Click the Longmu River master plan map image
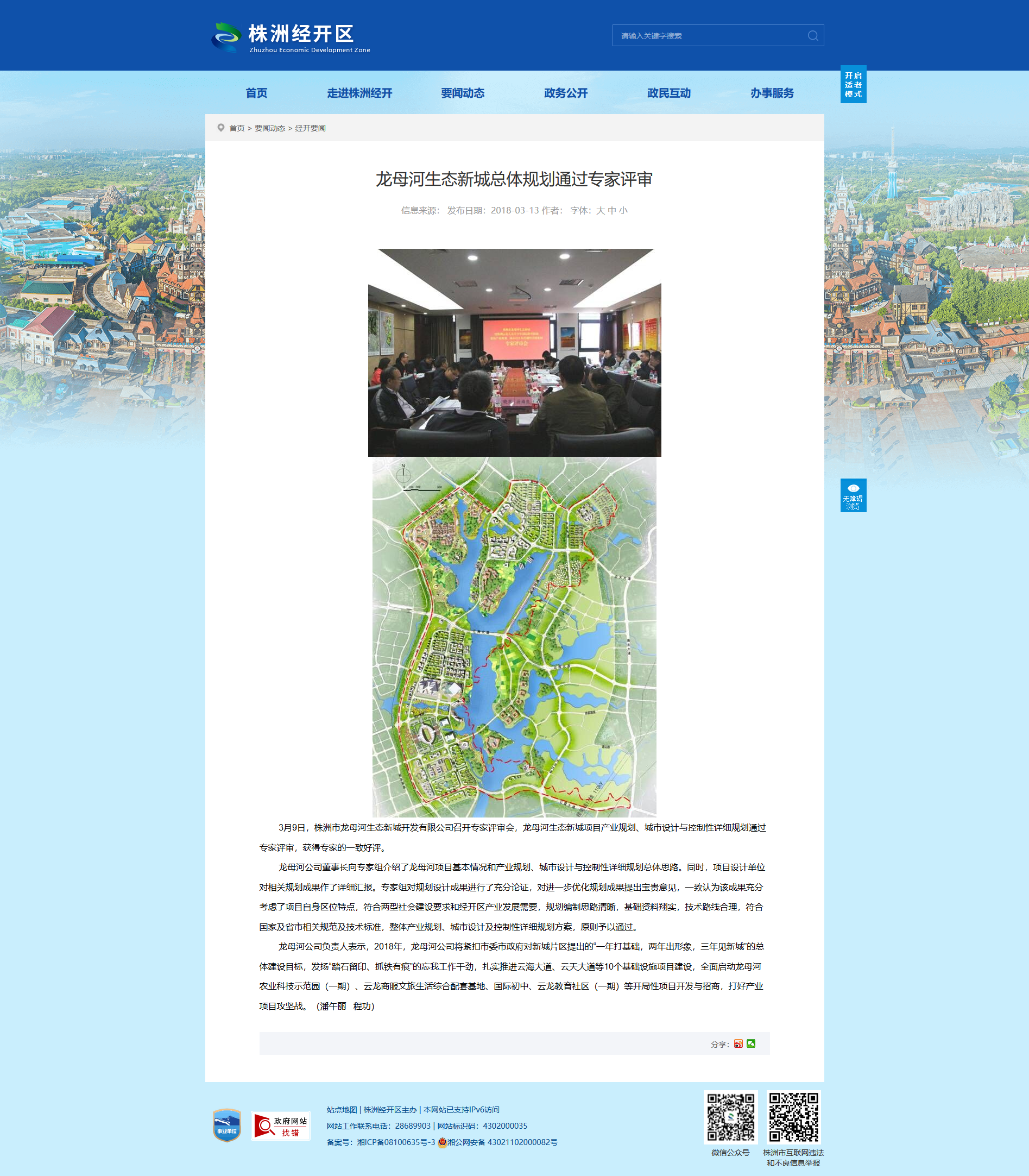This screenshot has width=1029, height=1176. (x=515, y=637)
